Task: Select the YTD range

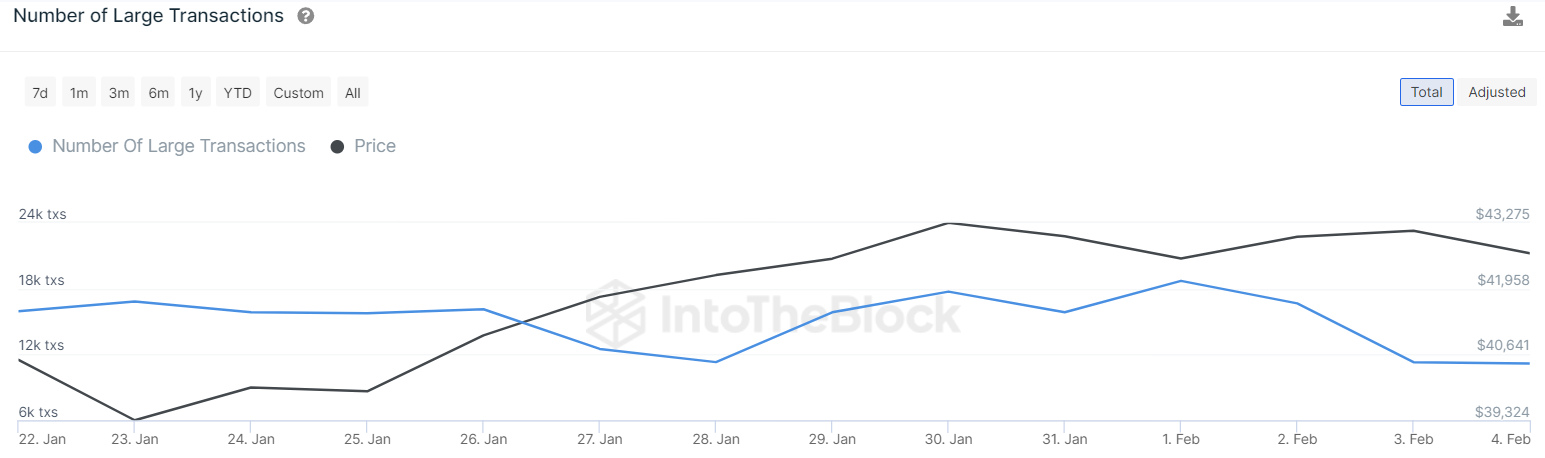Action: click(237, 93)
